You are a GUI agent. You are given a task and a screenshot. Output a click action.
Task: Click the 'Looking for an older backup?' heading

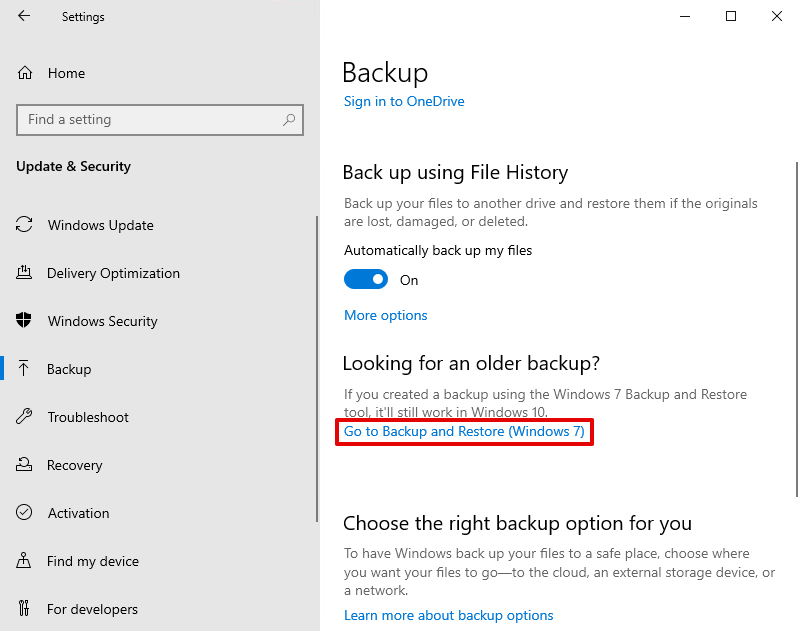(471, 363)
